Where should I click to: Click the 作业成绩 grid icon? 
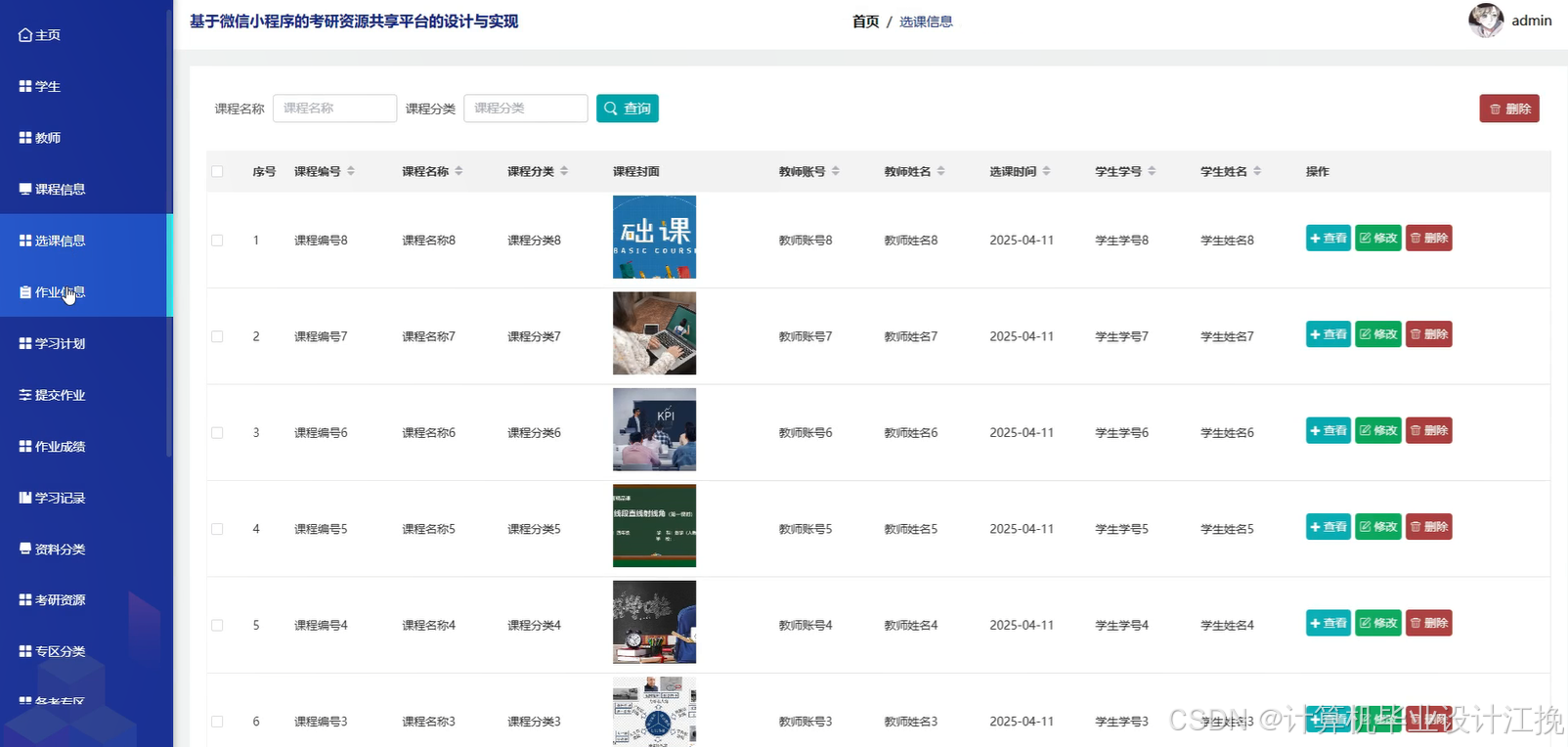pyautogui.click(x=25, y=446)
